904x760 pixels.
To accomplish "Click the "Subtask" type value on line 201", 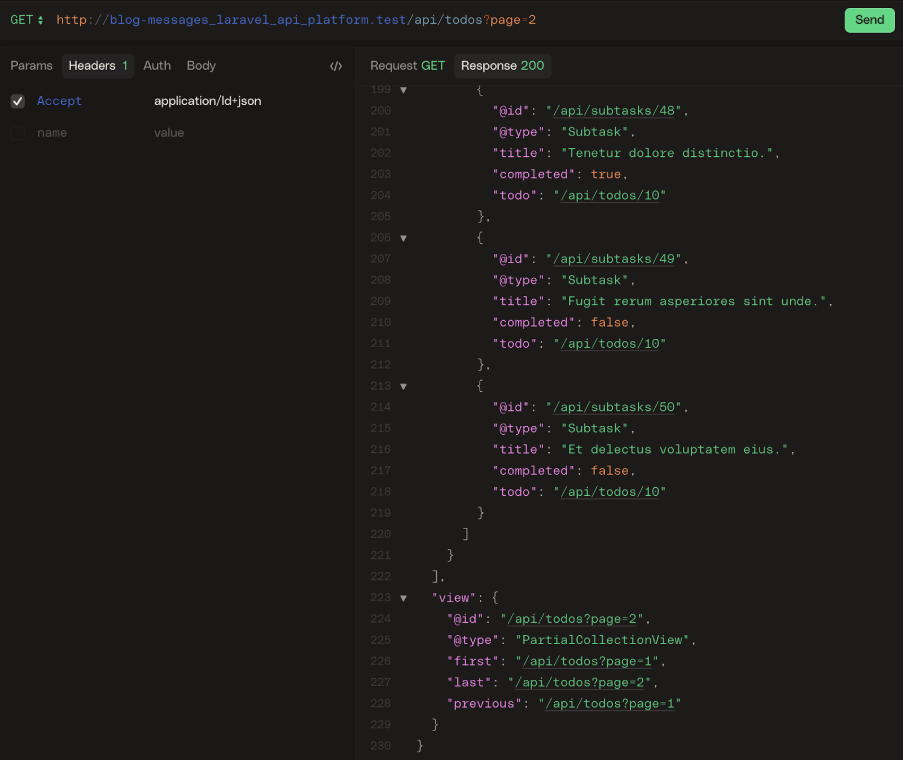I will (594, 132).
